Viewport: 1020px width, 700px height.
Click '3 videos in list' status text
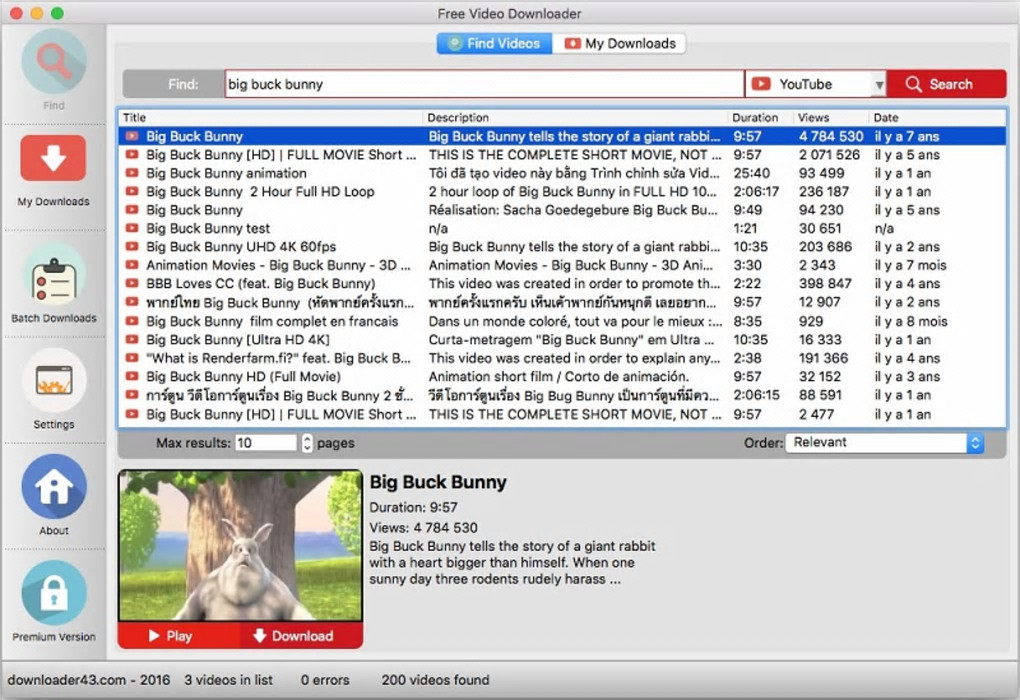[x=228, y=680]
